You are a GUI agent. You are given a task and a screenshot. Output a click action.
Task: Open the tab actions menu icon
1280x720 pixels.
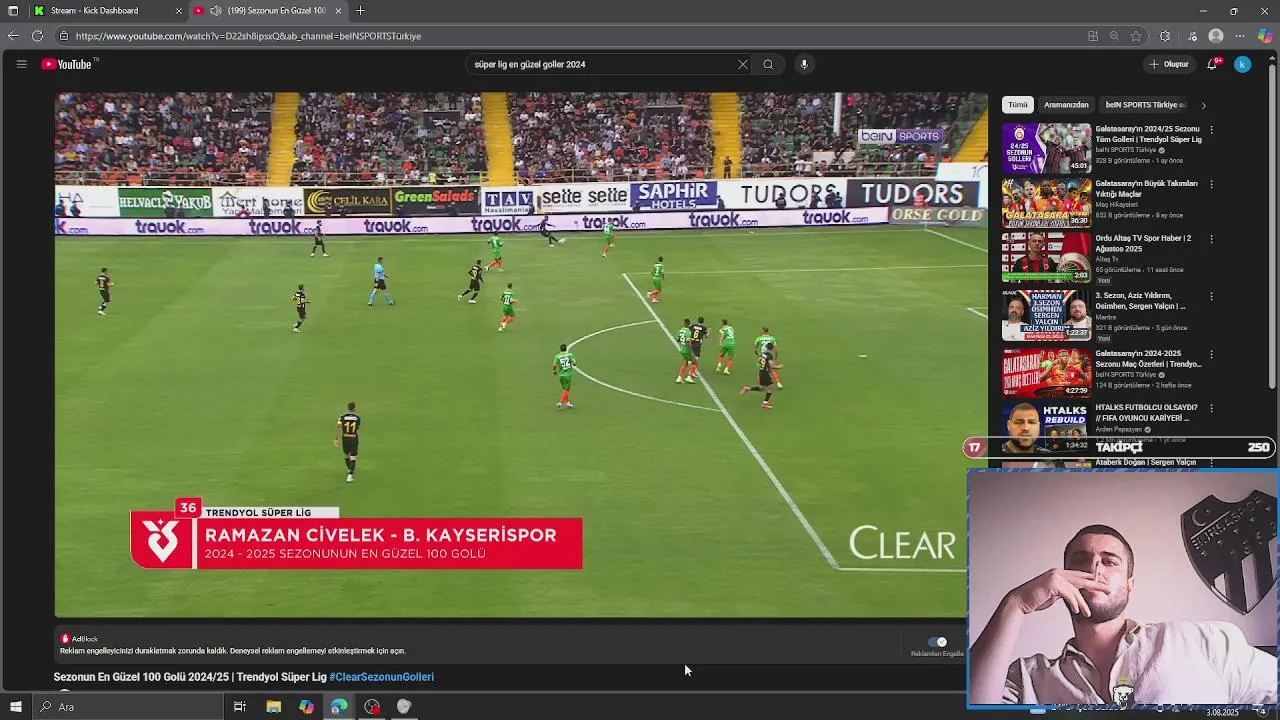point(13,11)
